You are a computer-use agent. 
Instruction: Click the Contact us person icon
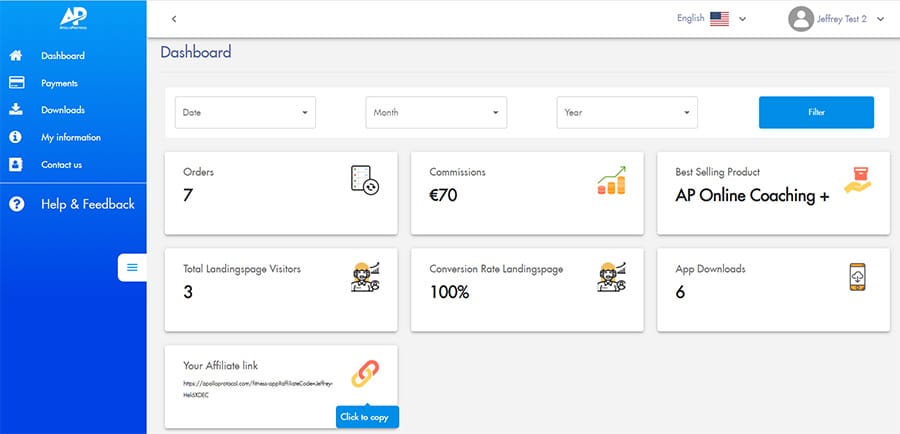(x=16, y=165)
